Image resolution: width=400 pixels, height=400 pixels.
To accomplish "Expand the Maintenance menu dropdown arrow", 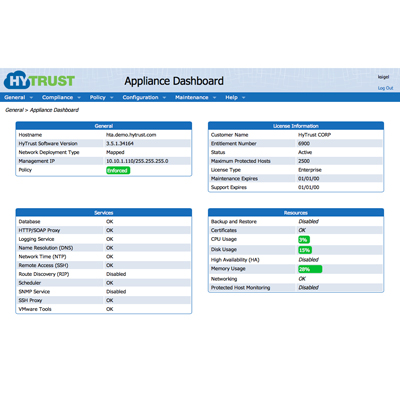I will coord(214,98).
